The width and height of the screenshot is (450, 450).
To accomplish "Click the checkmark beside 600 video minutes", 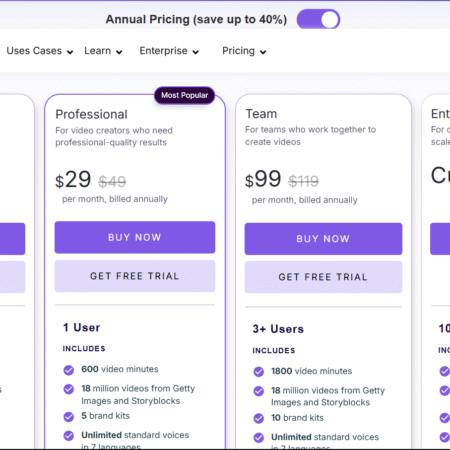I will click(69, 370).
